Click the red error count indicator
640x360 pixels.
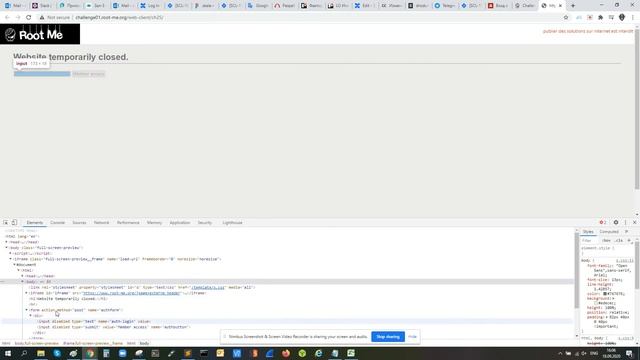pyautogui.click(x=603, y=222)
